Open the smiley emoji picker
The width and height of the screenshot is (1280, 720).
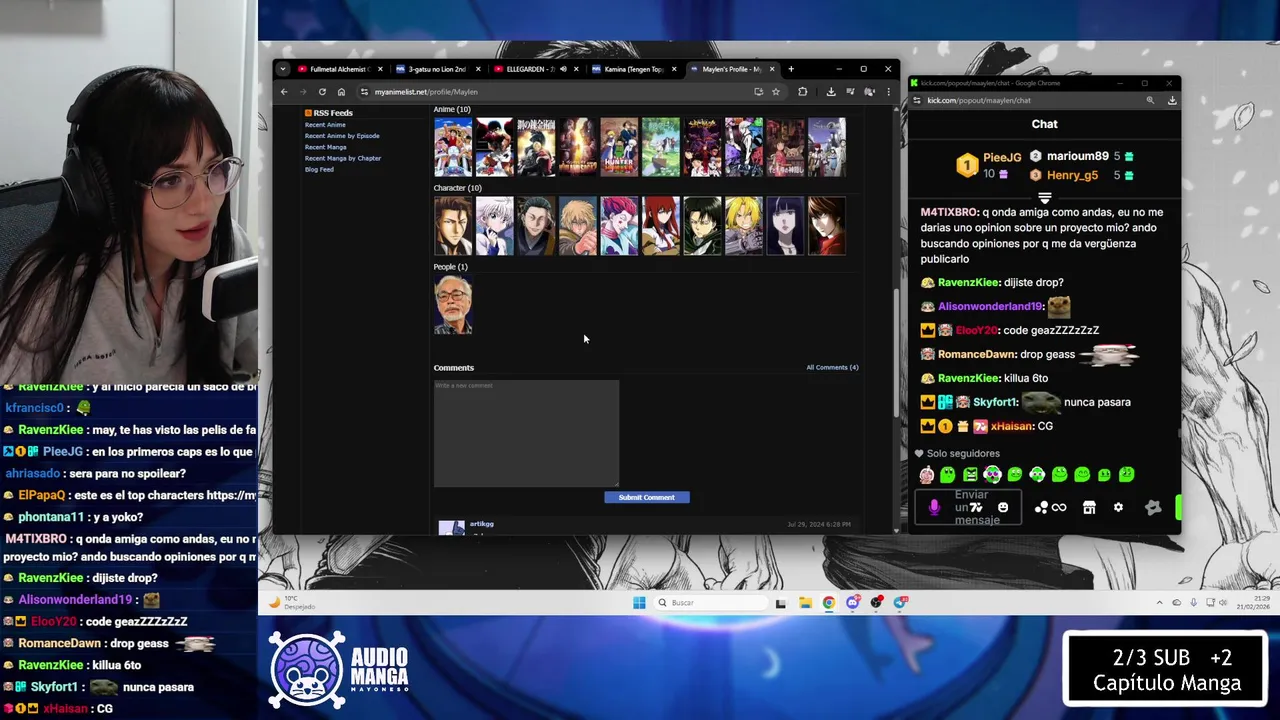1003,507
